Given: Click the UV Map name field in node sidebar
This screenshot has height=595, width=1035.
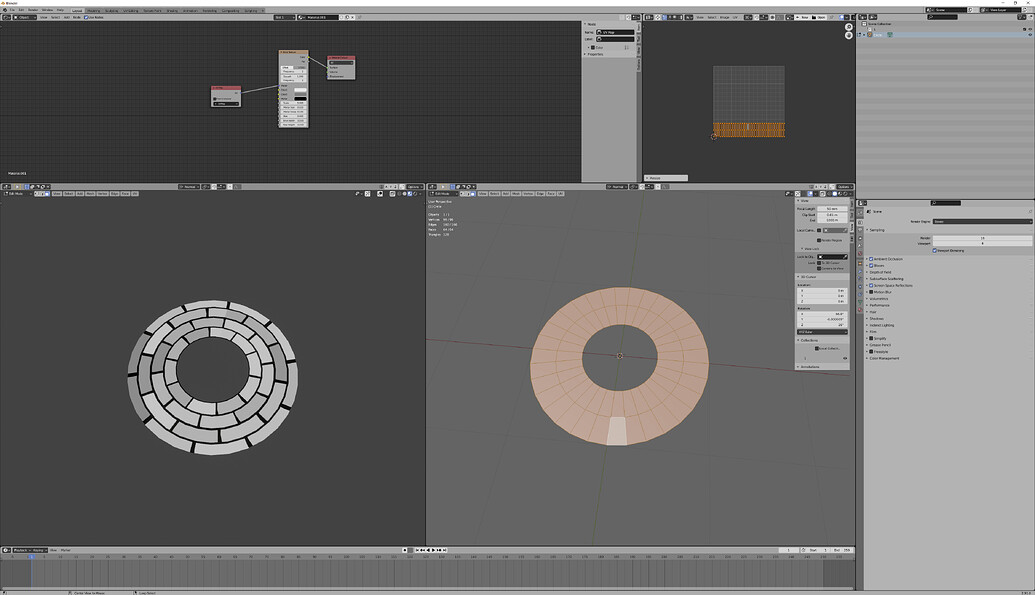Looking at the screenshot, I should click(x=615, y=32).
